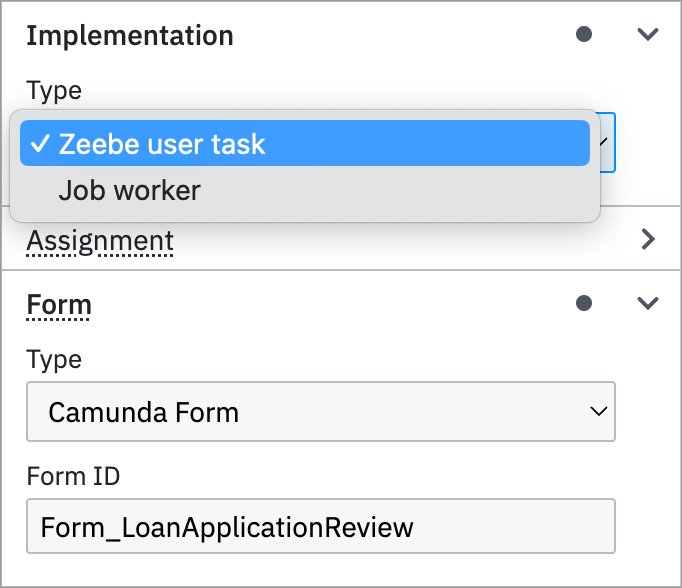Expand the Assignment section chevron

click(x=648, y=239)
